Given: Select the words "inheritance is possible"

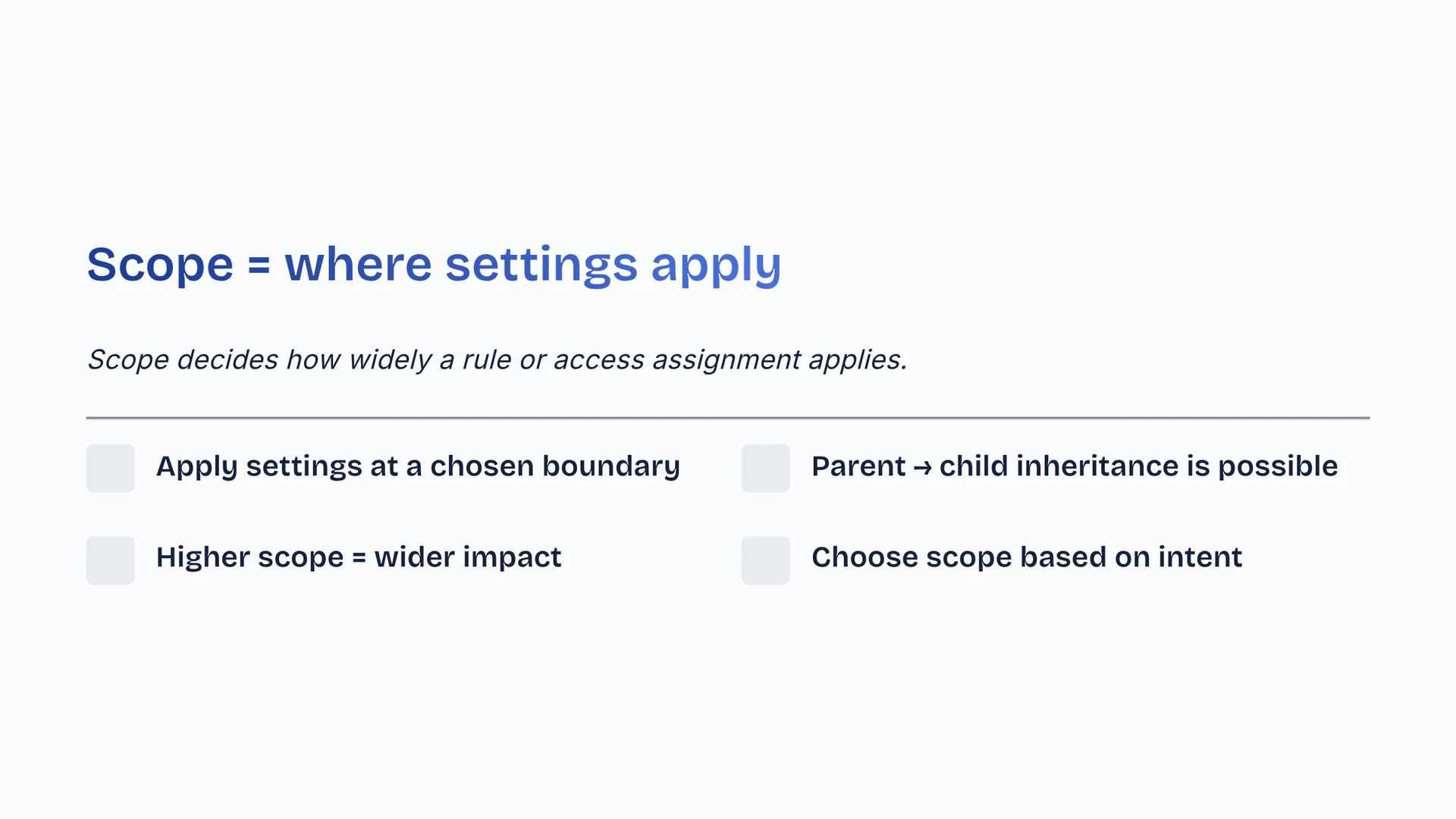Looking at the screenshot, I should click(x=1177, y=466).
